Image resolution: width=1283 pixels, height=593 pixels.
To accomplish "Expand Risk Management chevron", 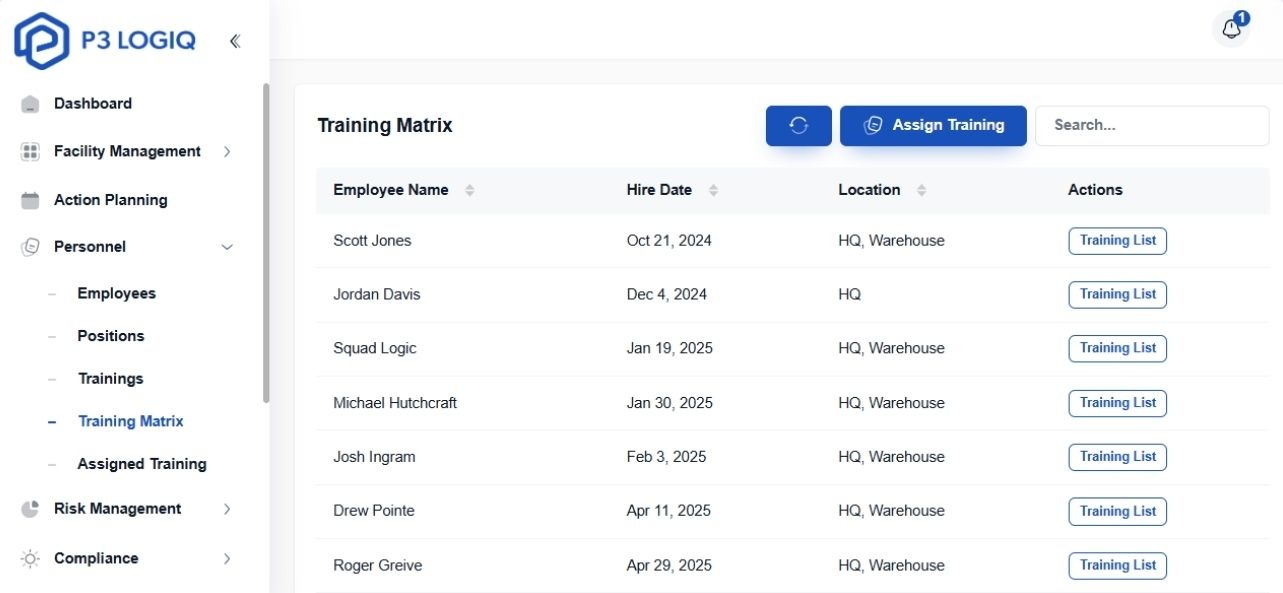I will pos(227,509).
